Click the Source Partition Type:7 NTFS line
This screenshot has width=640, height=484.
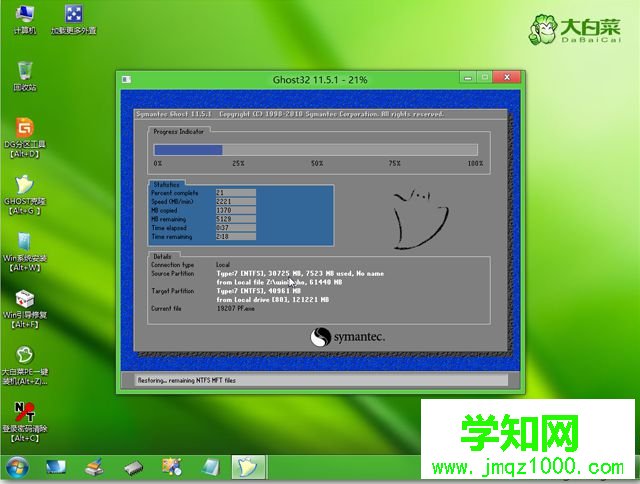pyautogui.click(x=300, y=273)
